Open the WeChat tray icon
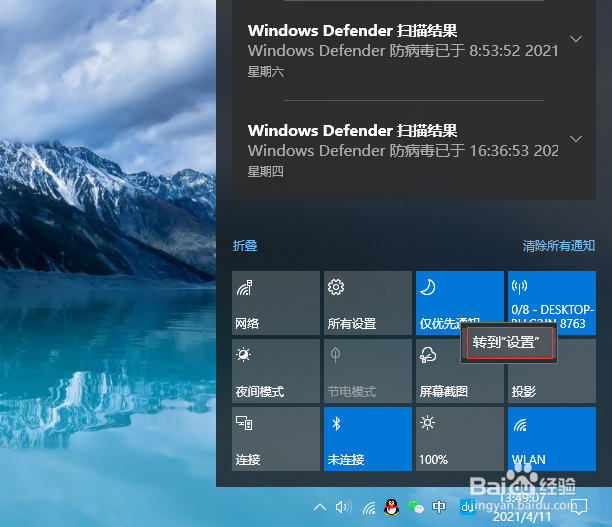Image resolution: width=612 pixels, height=527 pixels. [416, 507]
